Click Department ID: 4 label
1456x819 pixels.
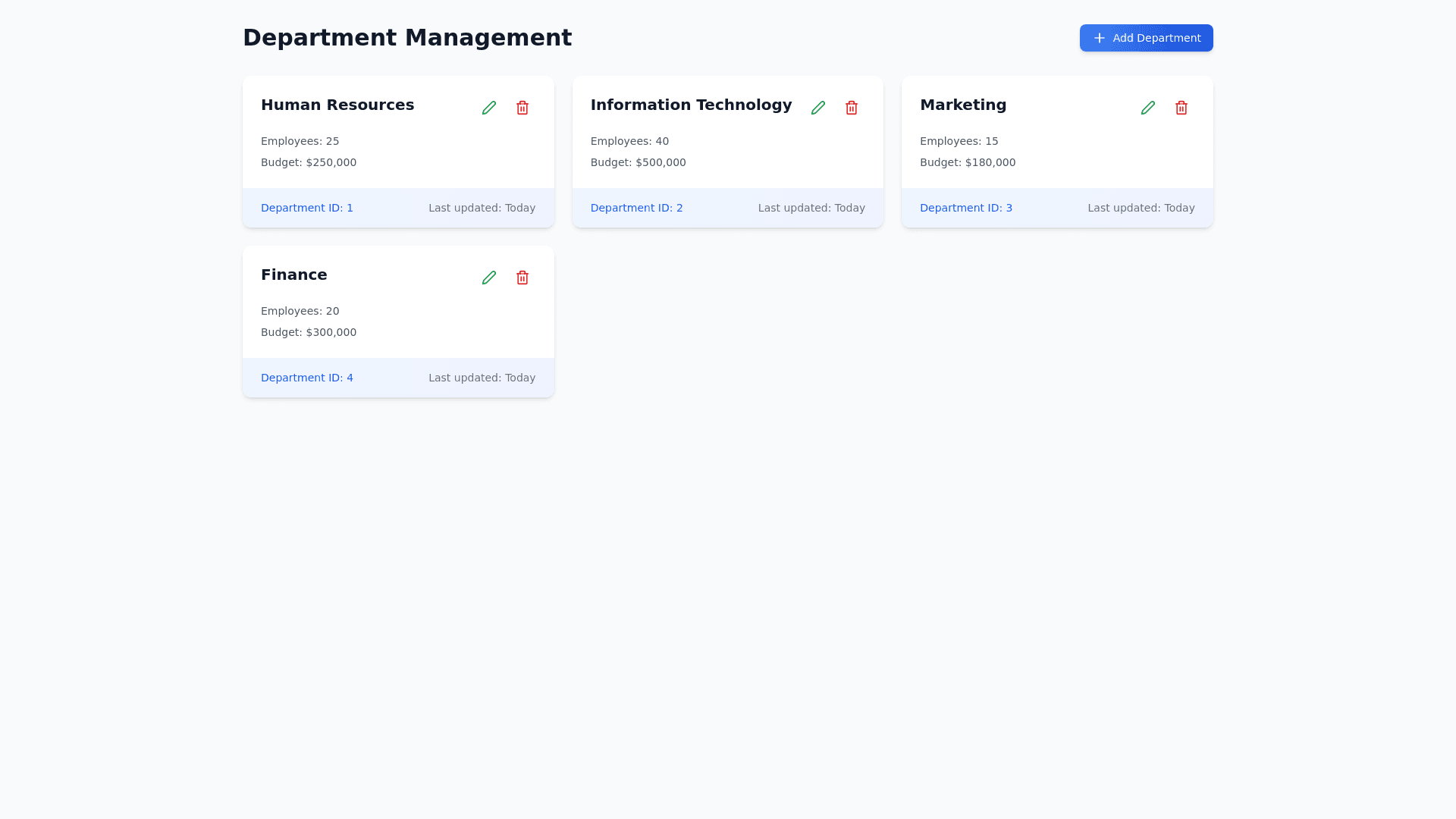[x=307, y=378]
